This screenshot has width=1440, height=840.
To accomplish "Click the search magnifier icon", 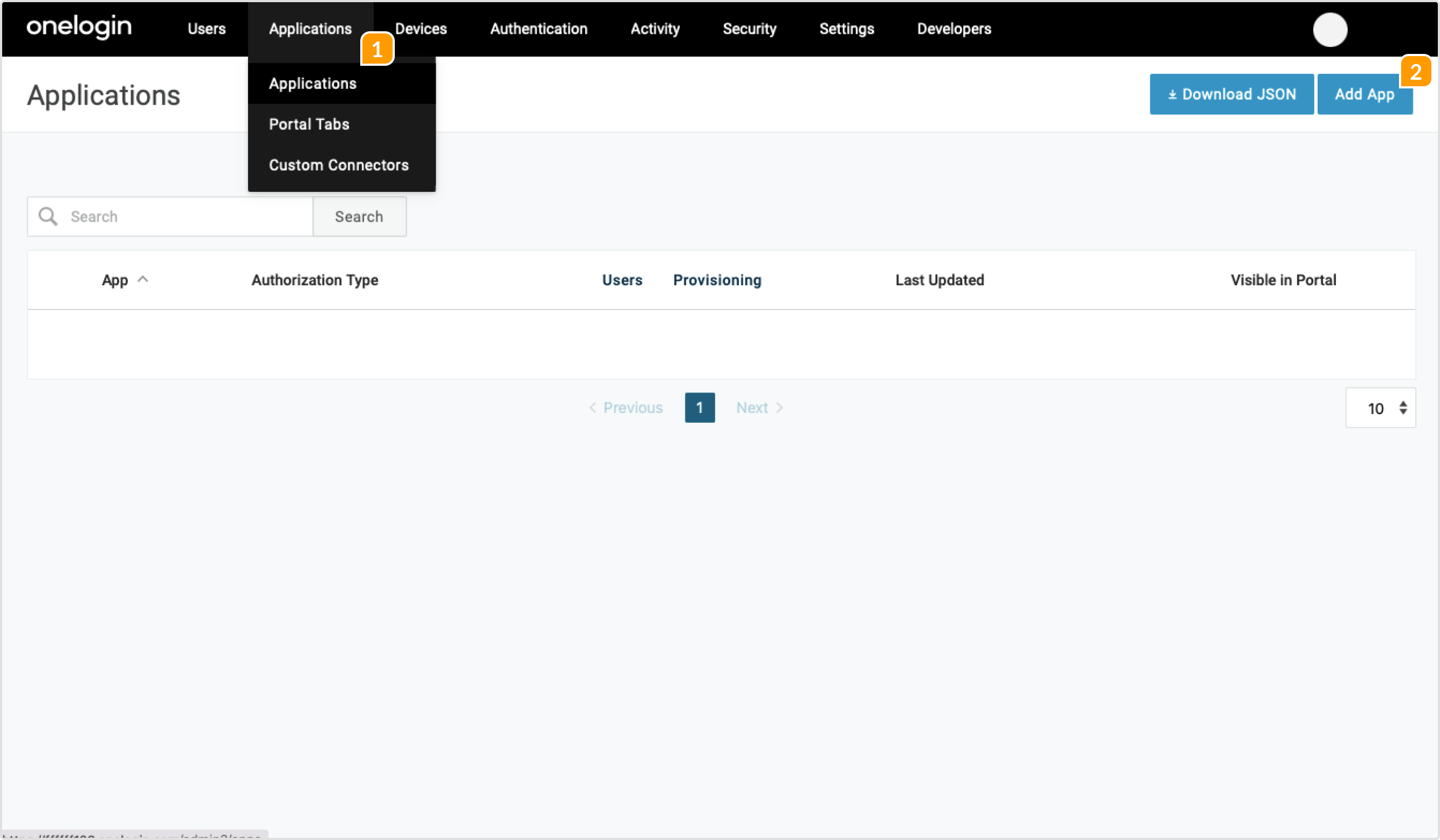I will pyautogui.click(x=48, y=217).
